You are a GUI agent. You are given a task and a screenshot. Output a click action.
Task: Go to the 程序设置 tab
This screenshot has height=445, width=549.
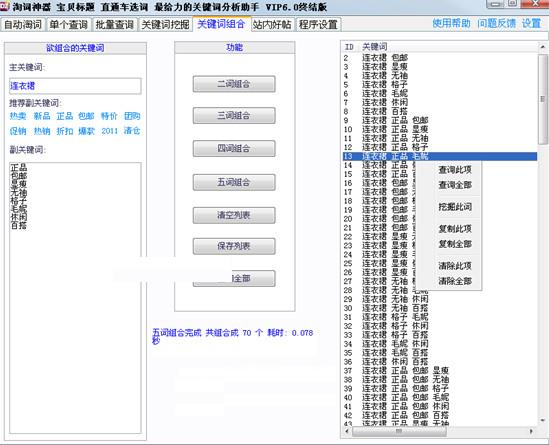pyautogui.click(x=318, y=25)
